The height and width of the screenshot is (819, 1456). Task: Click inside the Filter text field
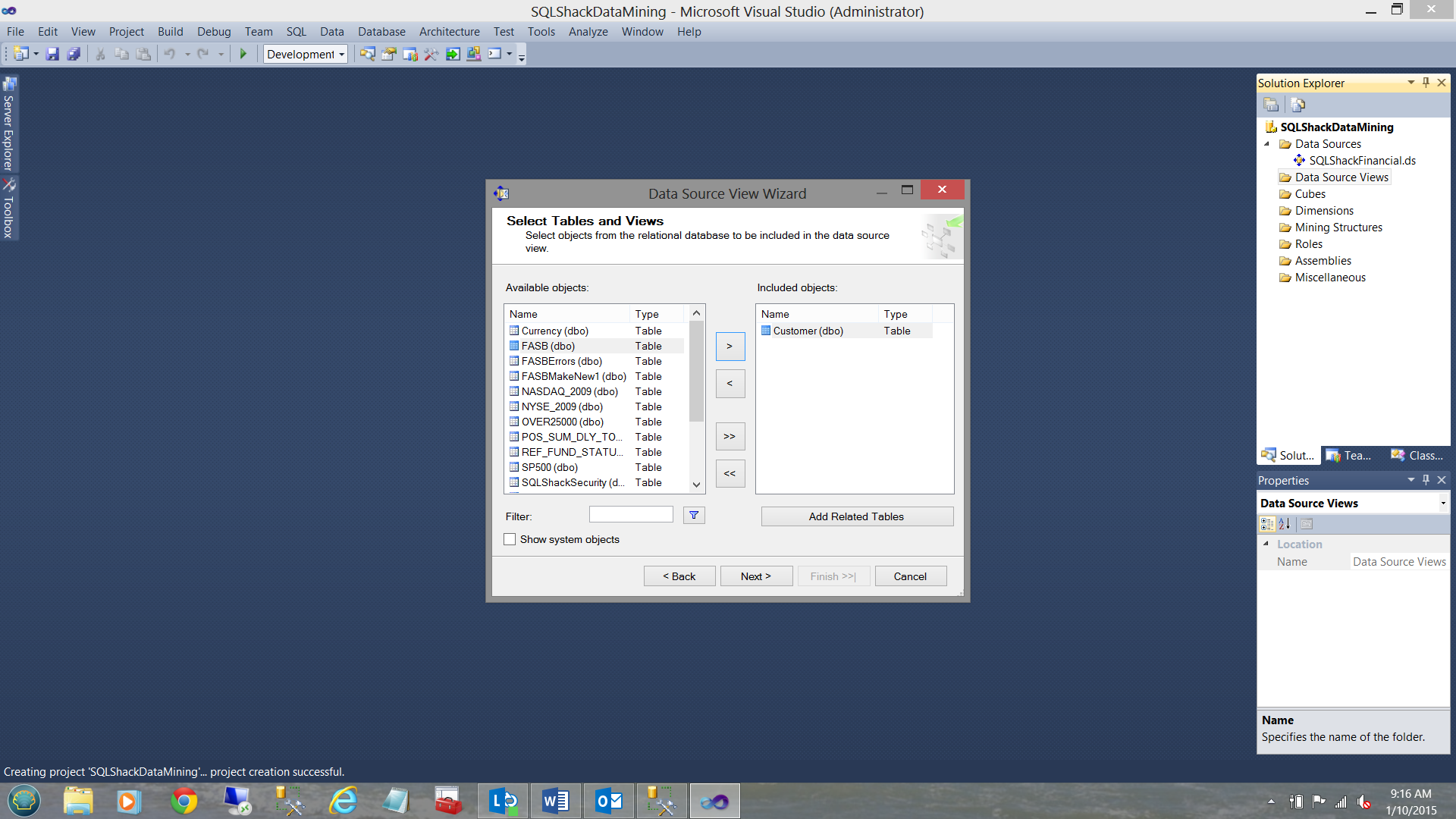click(x=631, y=515)
